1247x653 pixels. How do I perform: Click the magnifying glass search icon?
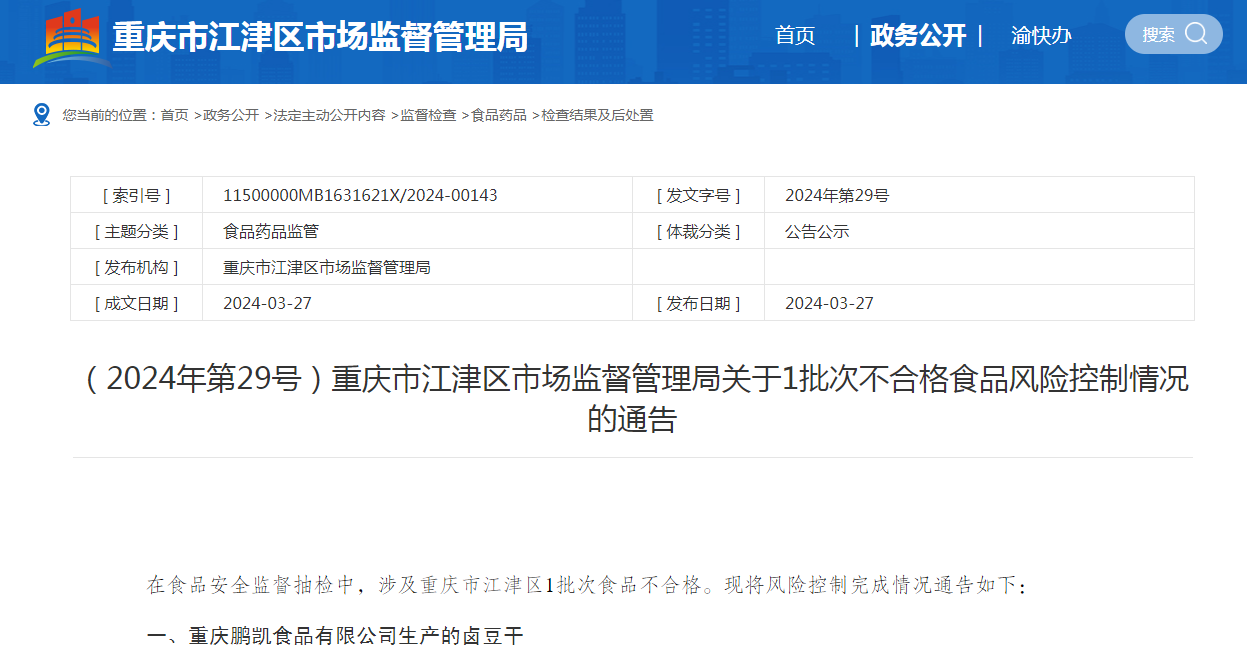click(x=1196, y=34)
